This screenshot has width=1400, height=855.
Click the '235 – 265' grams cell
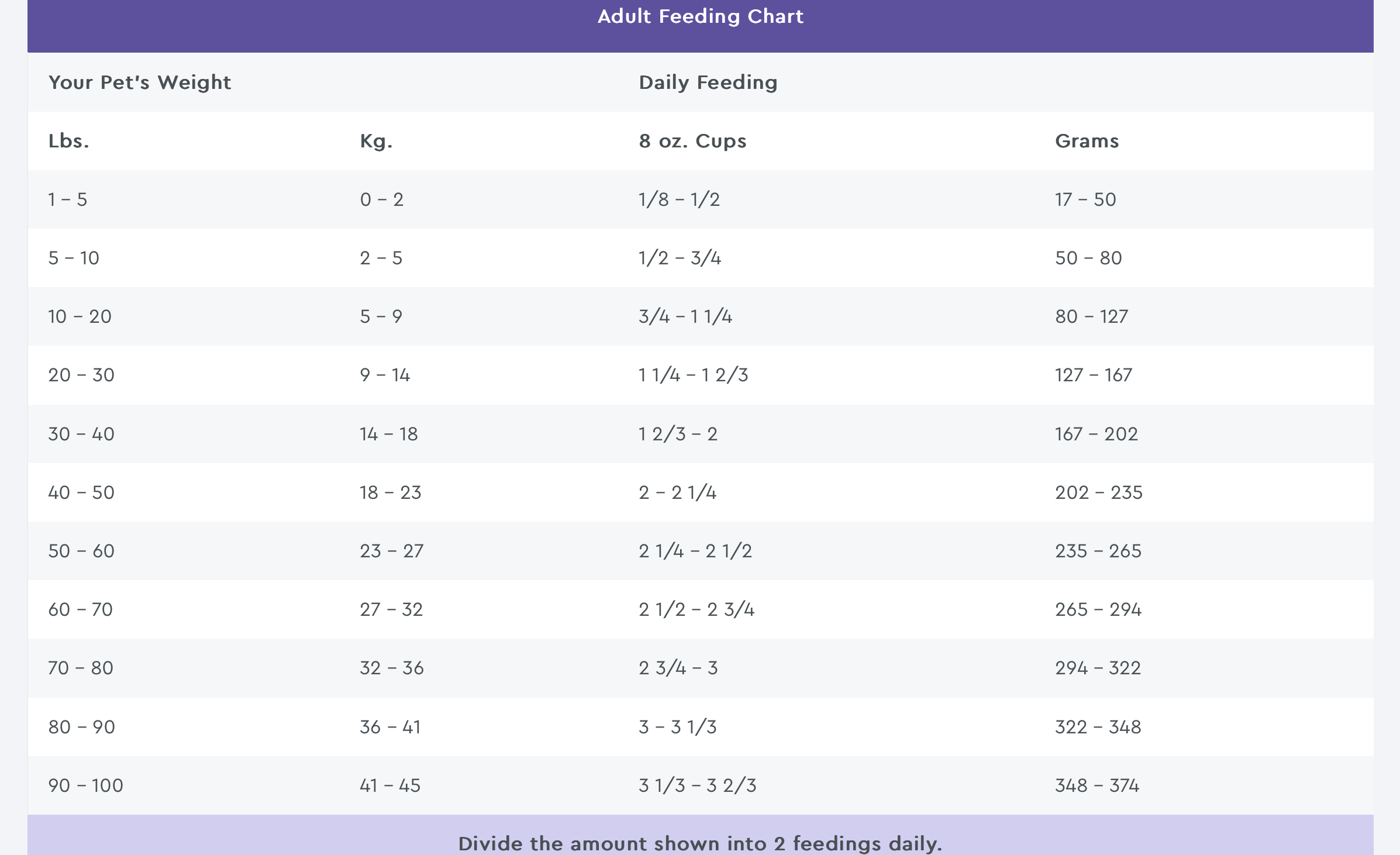tap(1098, 551)
